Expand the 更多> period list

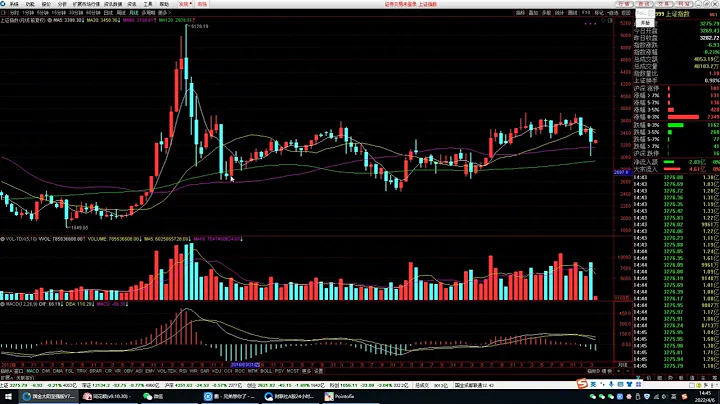click(164, 13)
